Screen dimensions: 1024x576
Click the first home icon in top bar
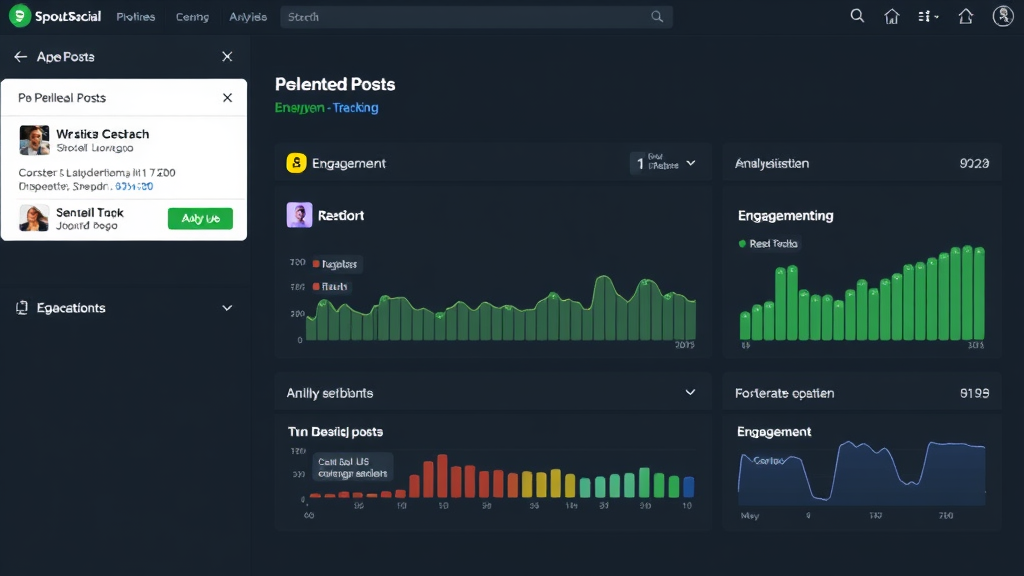[x=892, y=17]
